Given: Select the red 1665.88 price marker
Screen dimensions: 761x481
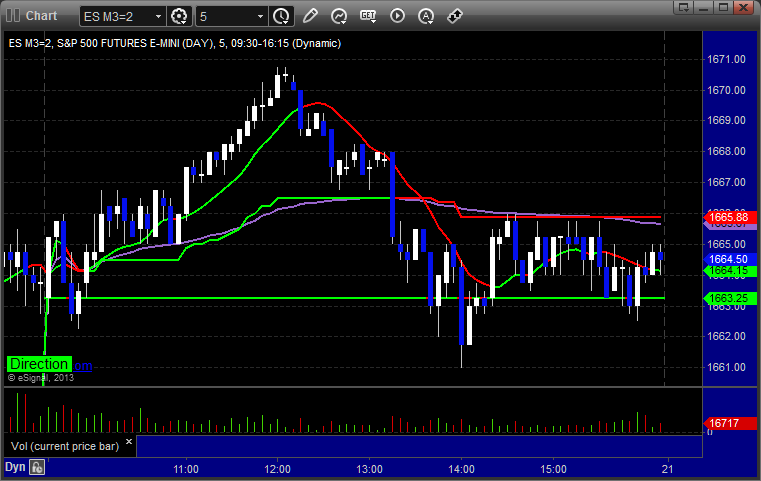Looking at the screenshot, I should pyautogui.click(x=730, y=217).
